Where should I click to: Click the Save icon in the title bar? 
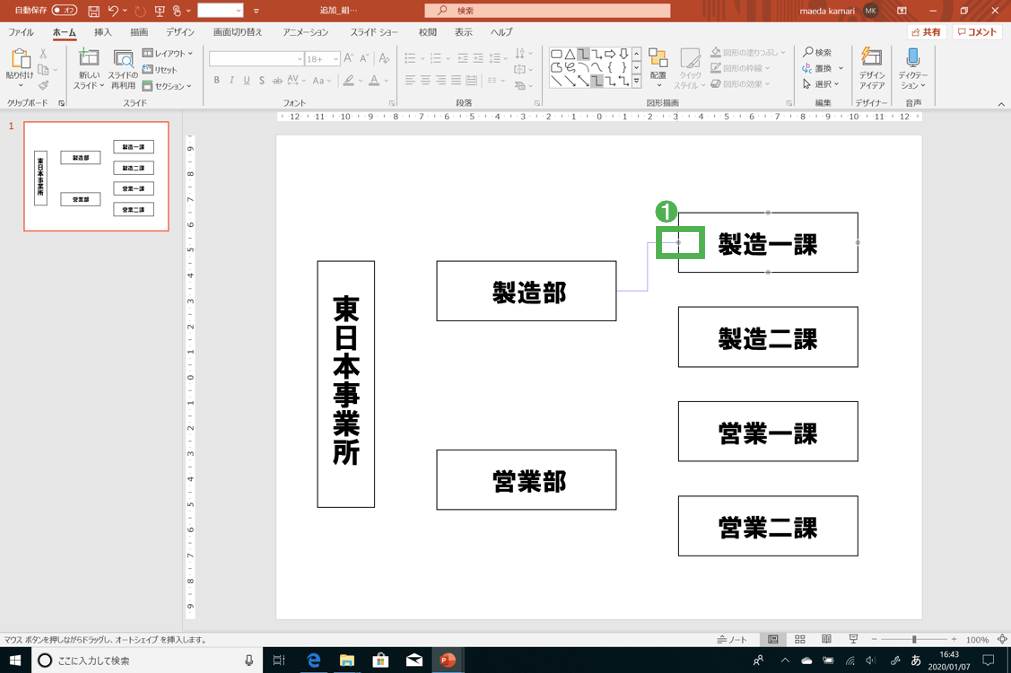93,11
